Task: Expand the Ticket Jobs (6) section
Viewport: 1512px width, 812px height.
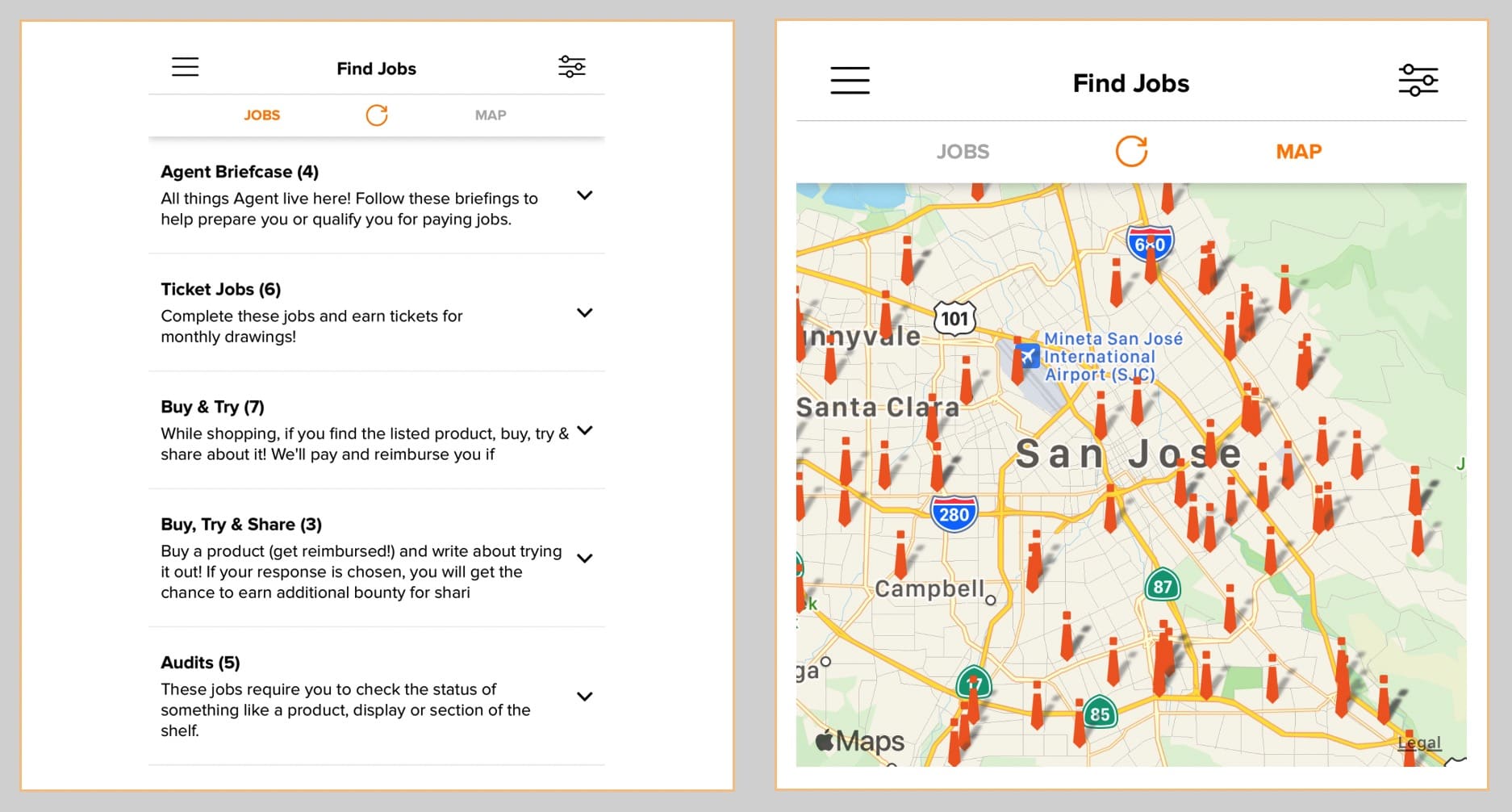Action: [x=585, y=312]
